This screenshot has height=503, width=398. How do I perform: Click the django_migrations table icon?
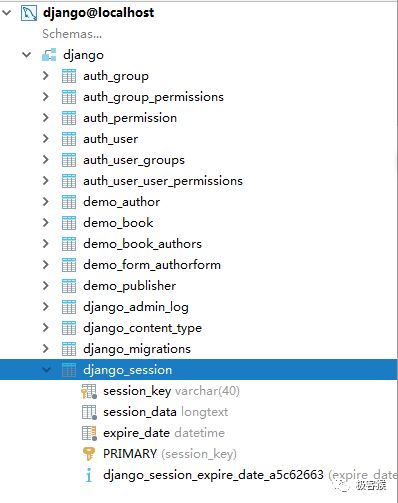69,349
